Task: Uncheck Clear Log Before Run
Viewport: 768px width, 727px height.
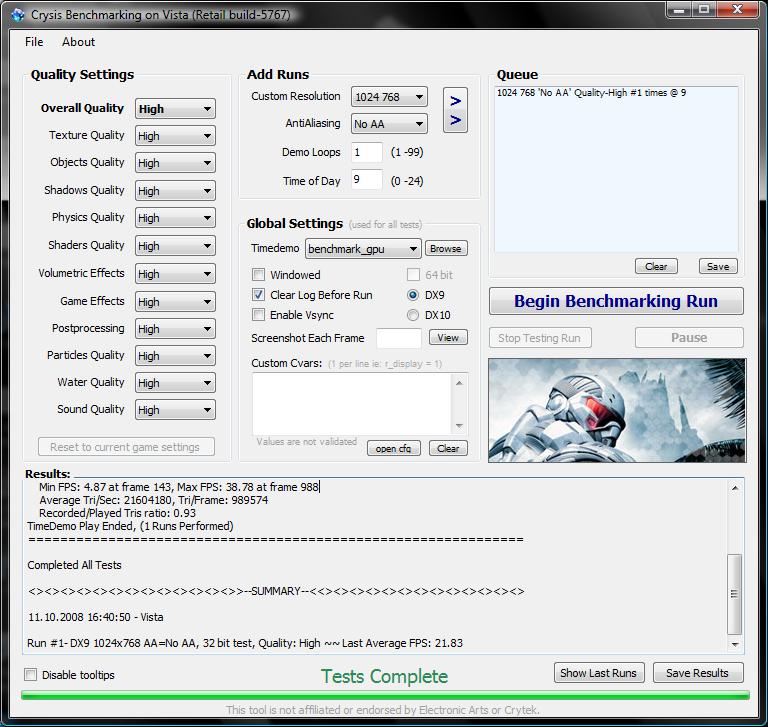Action: 258,294
